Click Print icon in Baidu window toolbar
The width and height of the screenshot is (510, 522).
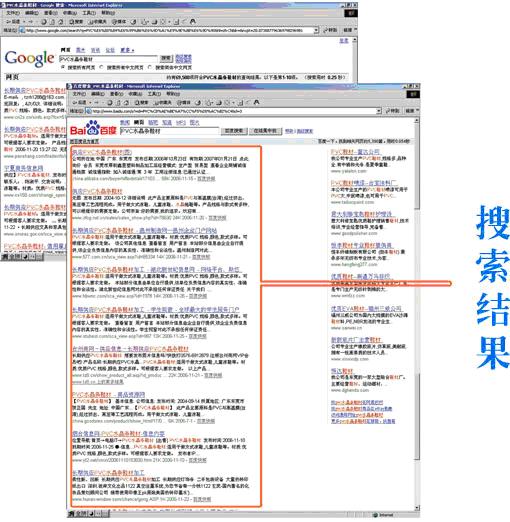[x=219, y=102]
